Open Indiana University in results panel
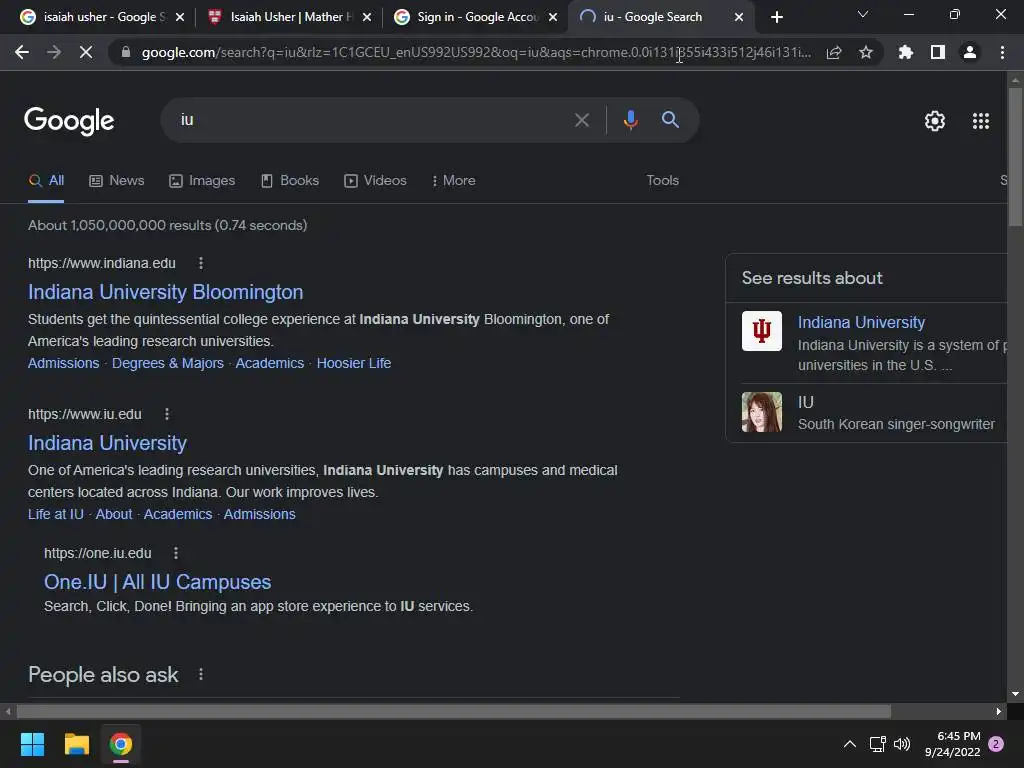1024x768 pixels. tap(861, 322)
